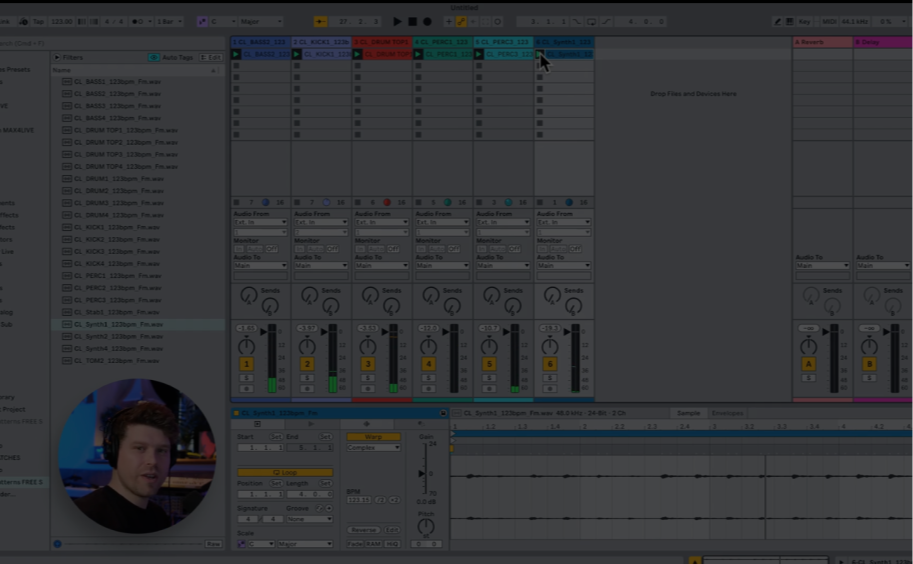Viewport: 913px width, 564px height.
Task: Toggle the MIDI map mode button
Action: [829, 22]
